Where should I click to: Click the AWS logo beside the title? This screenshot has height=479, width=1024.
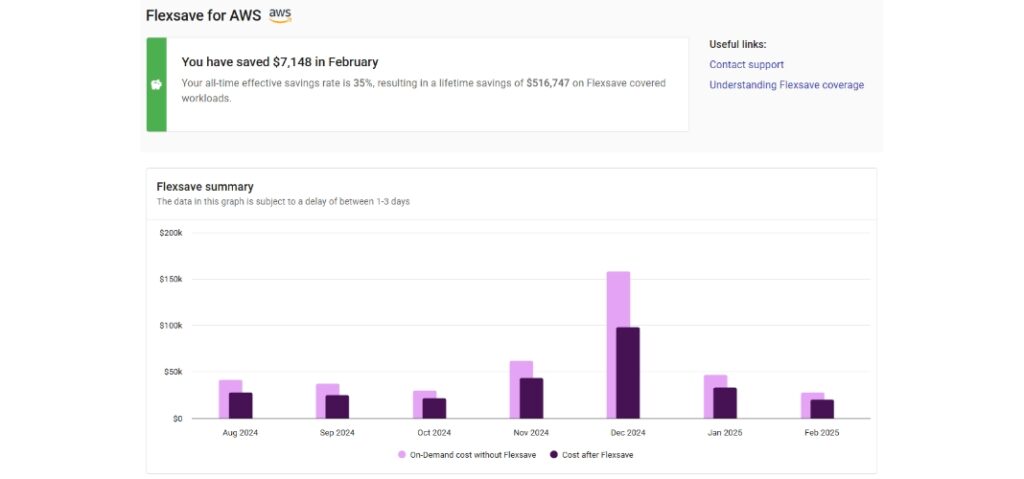tap(280, 15)
